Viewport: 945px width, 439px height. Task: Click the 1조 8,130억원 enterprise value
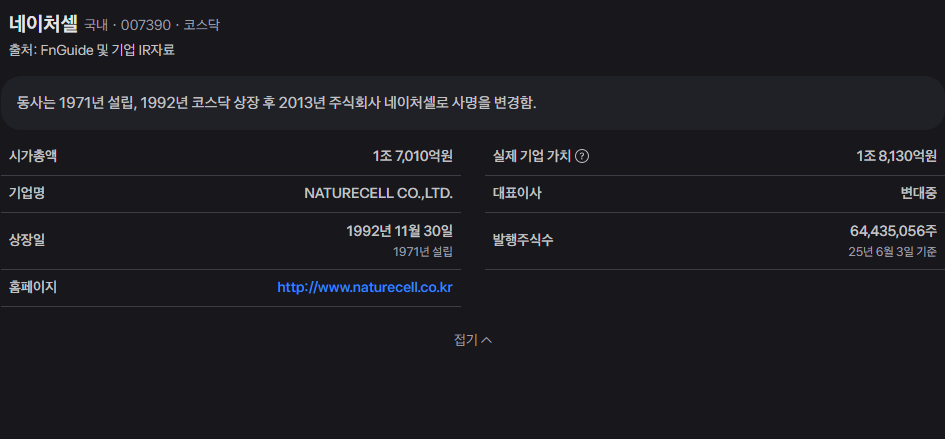pyautogui.click(x=897, y=156)
